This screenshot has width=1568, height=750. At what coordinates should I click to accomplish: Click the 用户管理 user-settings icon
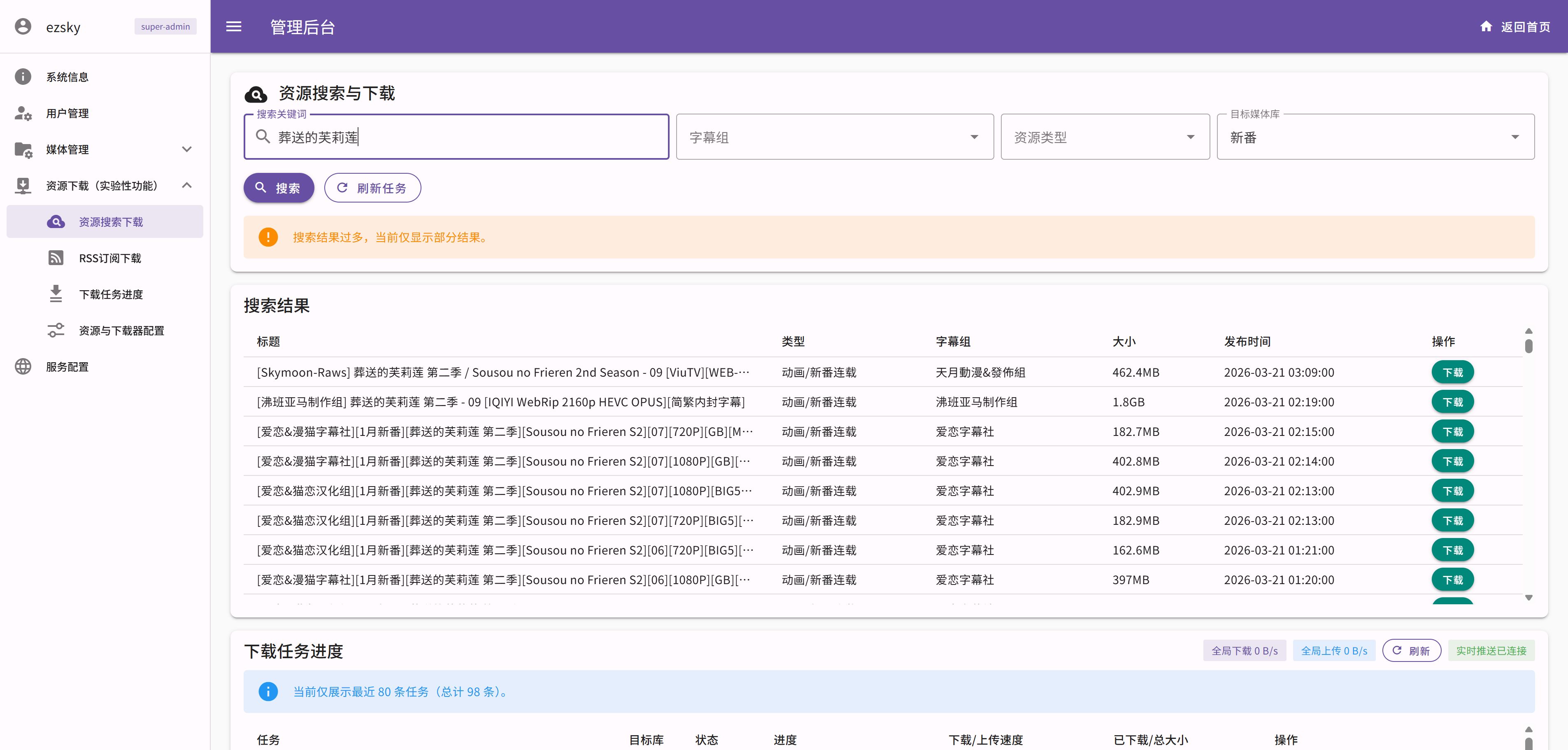click(x=23, y=113)
